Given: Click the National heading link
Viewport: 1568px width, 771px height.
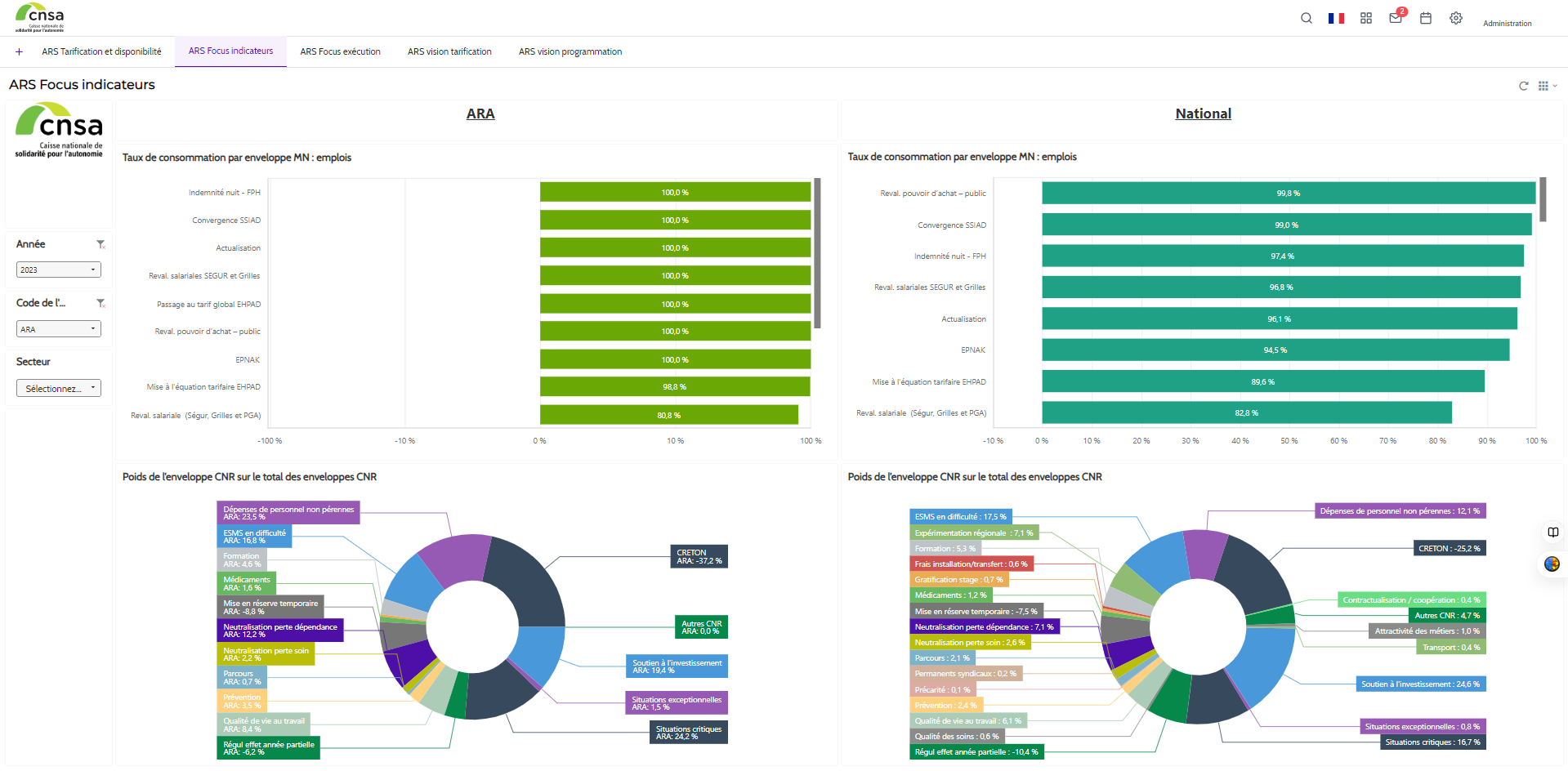Looking at the screenshot, I should pyautogui.click(x=1203, y=114).
